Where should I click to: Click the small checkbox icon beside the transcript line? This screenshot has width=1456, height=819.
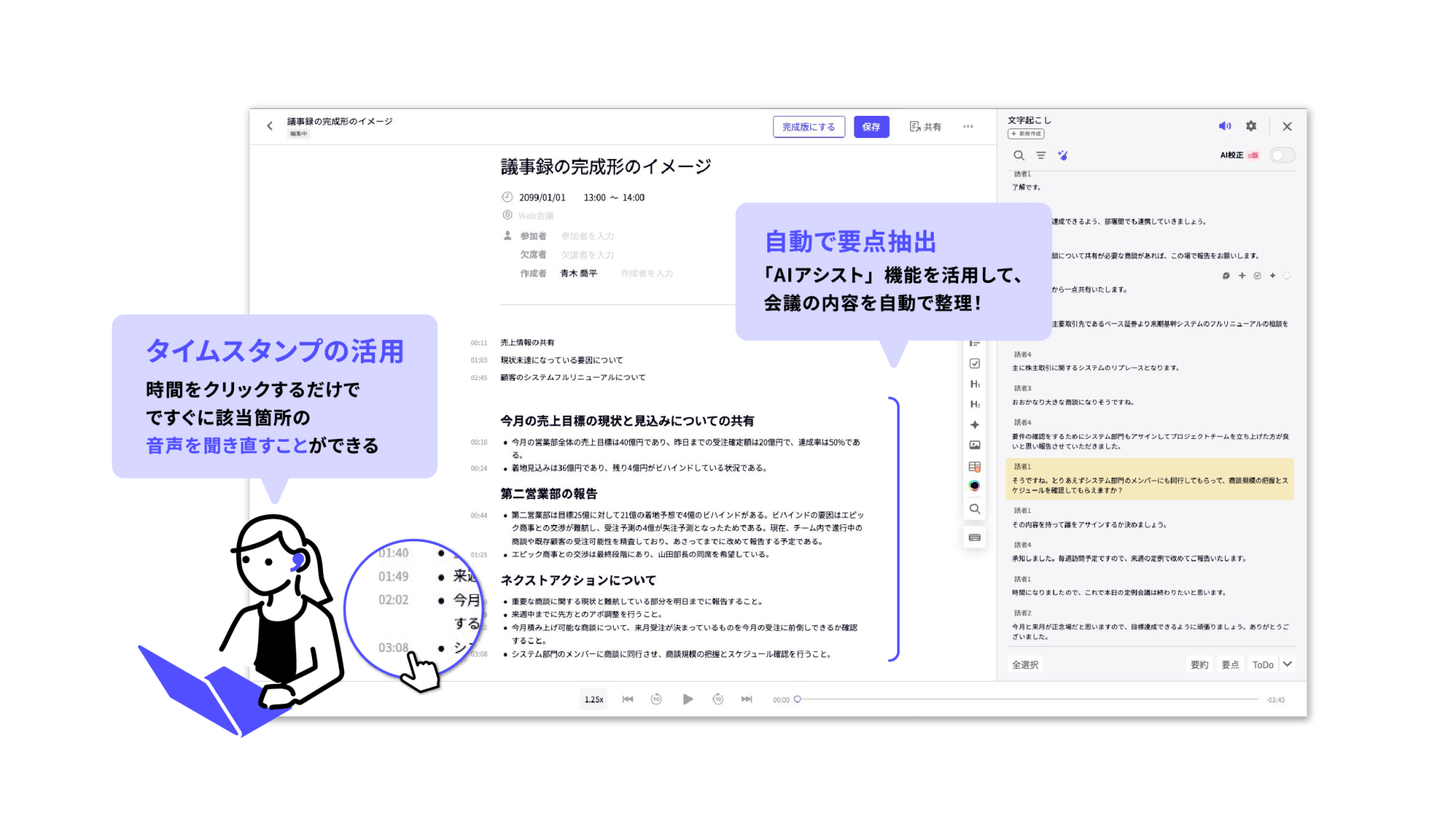point(1257,275)
